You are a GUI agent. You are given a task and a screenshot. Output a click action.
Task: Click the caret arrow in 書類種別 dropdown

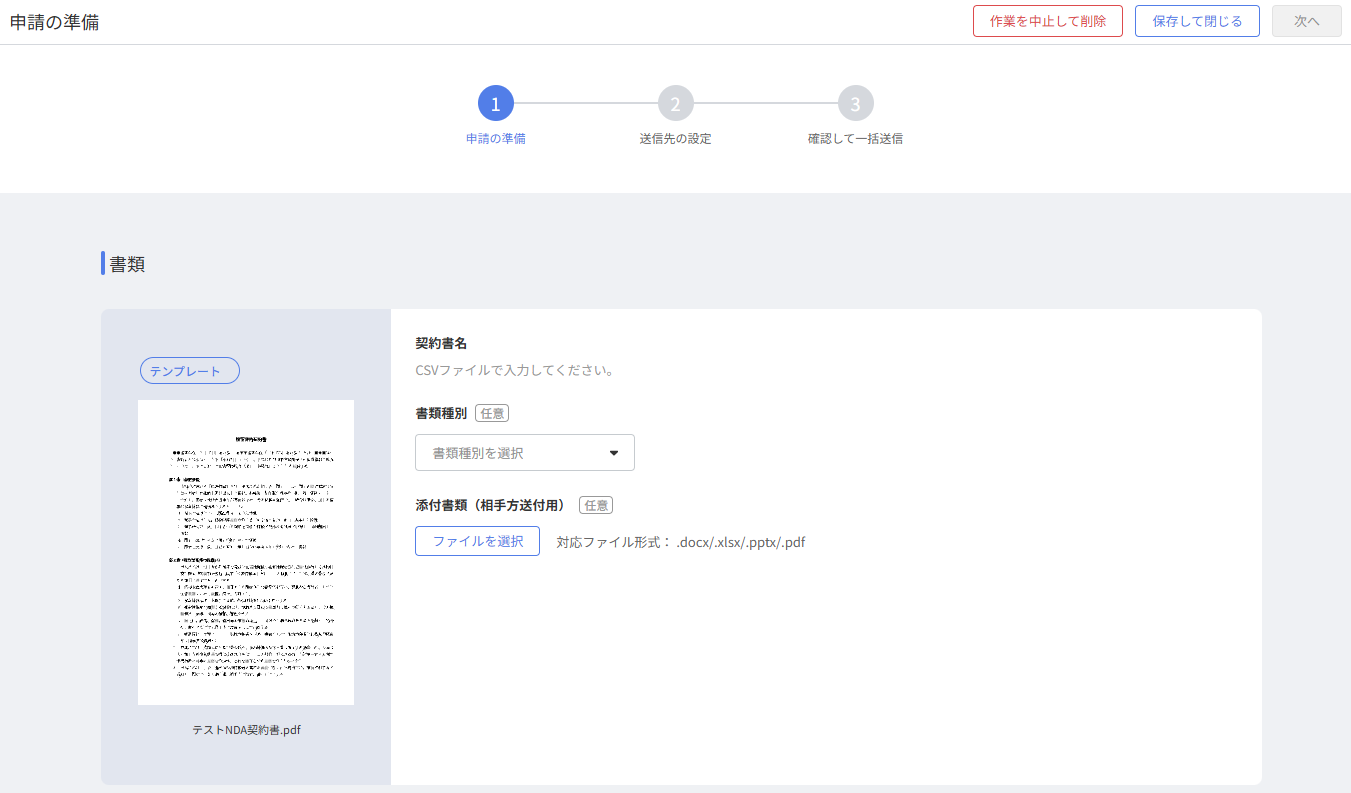(614, 453)
